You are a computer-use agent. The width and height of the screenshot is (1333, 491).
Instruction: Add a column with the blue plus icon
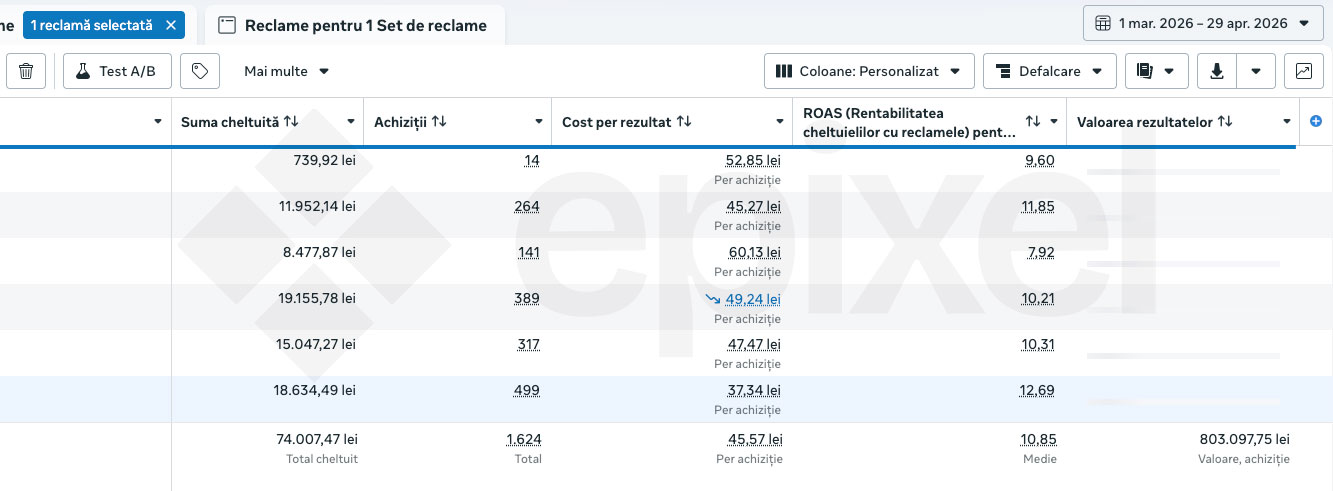(1316, 121)
